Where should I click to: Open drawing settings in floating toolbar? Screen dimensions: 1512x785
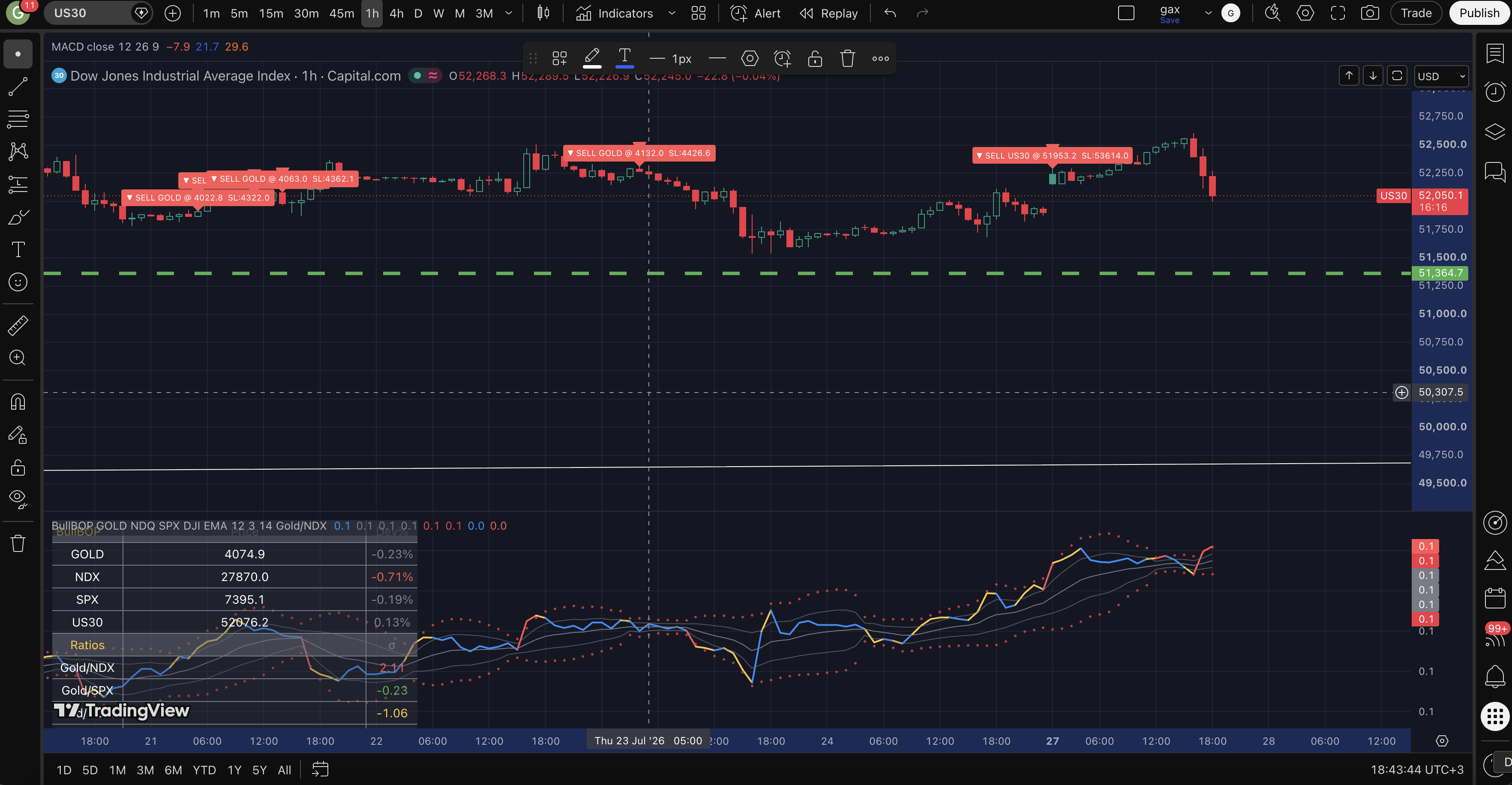[x=750, y=58]
